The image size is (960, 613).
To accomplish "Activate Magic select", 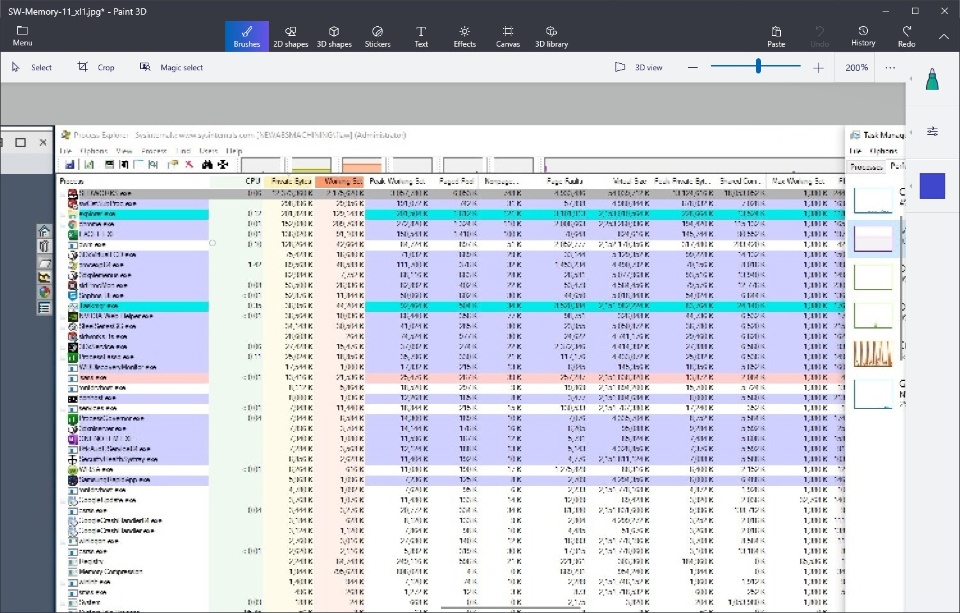I will coord(171,67).
